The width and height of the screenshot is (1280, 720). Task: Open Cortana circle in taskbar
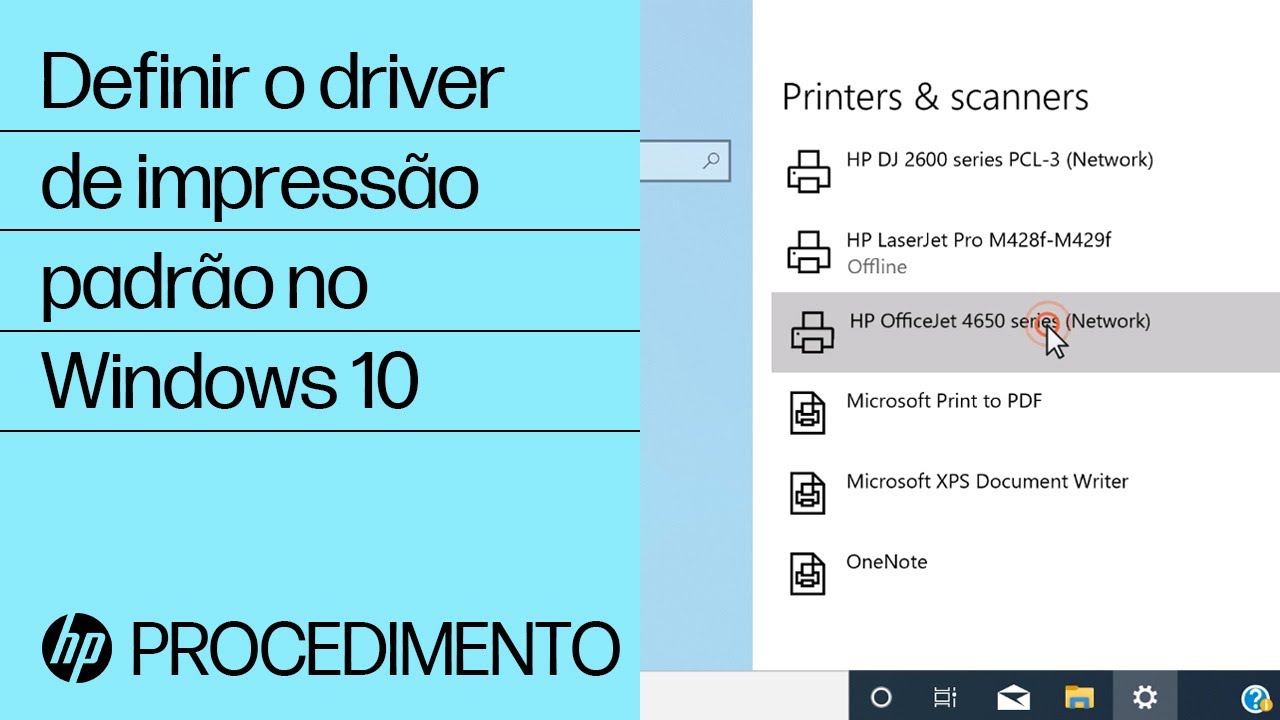pos(881,697)
